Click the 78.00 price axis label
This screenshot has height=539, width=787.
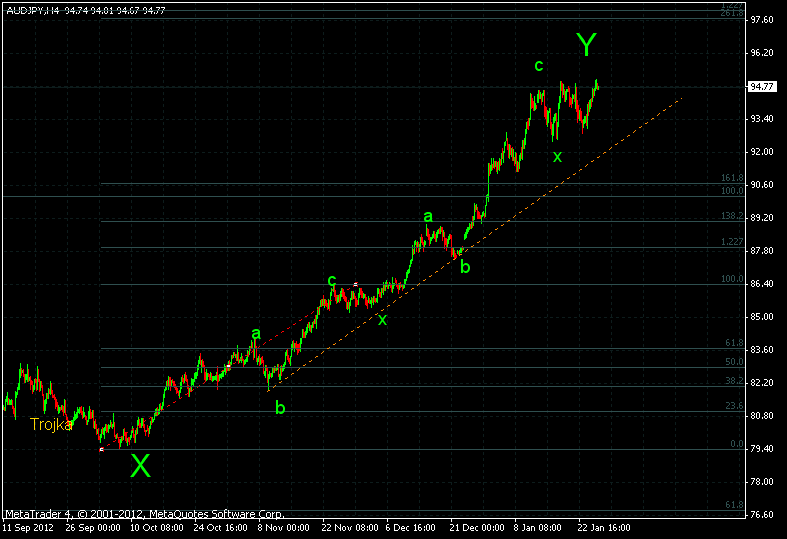click(762, 482)
